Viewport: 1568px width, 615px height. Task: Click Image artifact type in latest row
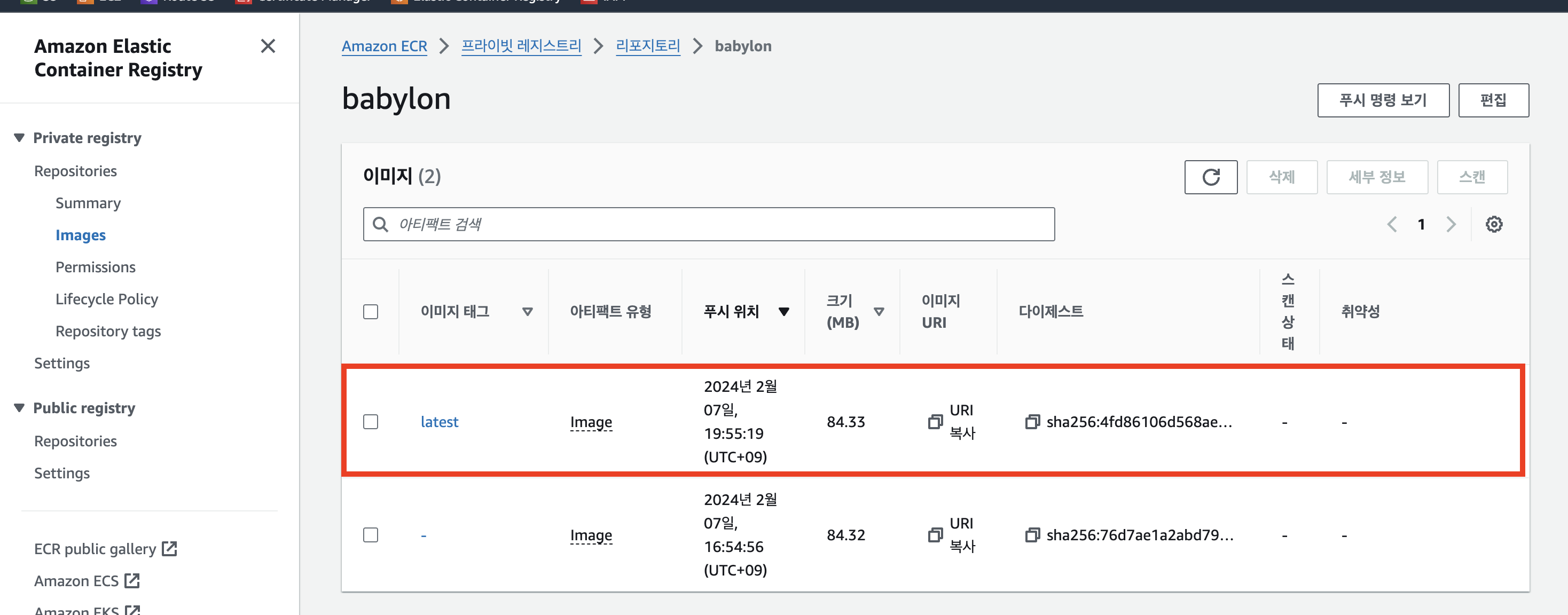(591, 422)
